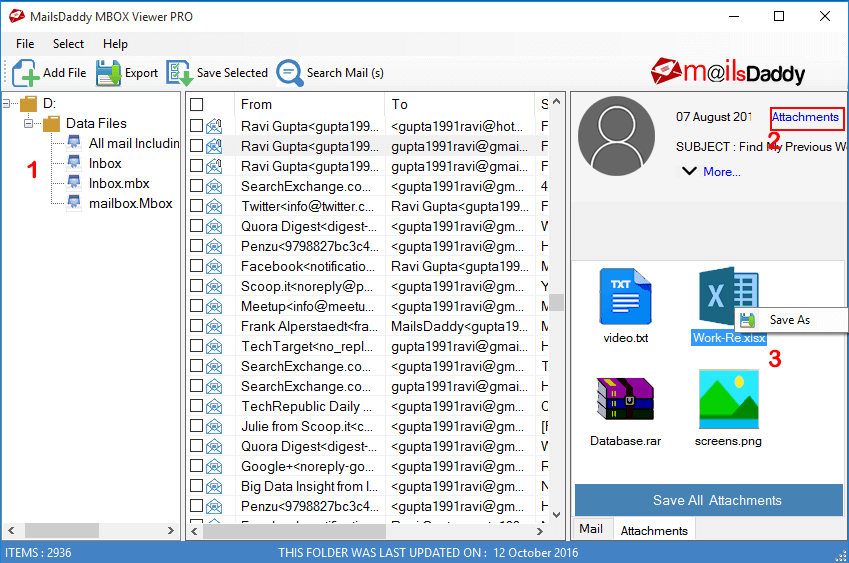Check the box for the Twitter email

coord(197,206)
